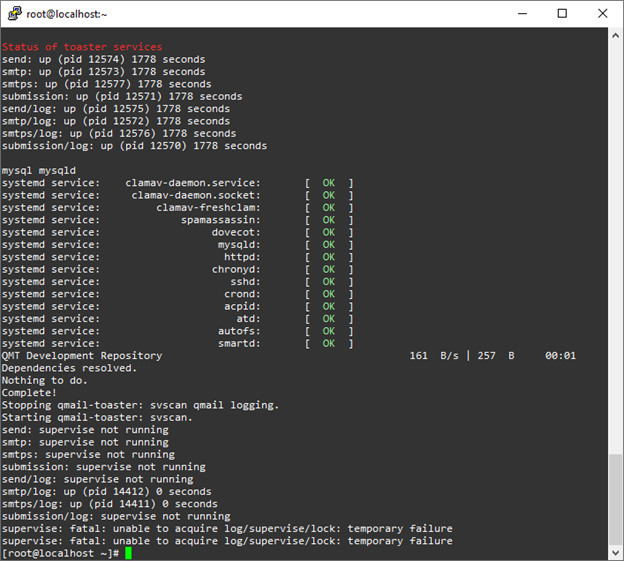Click the PuTTY icon in title bar

tap(15, 14)
